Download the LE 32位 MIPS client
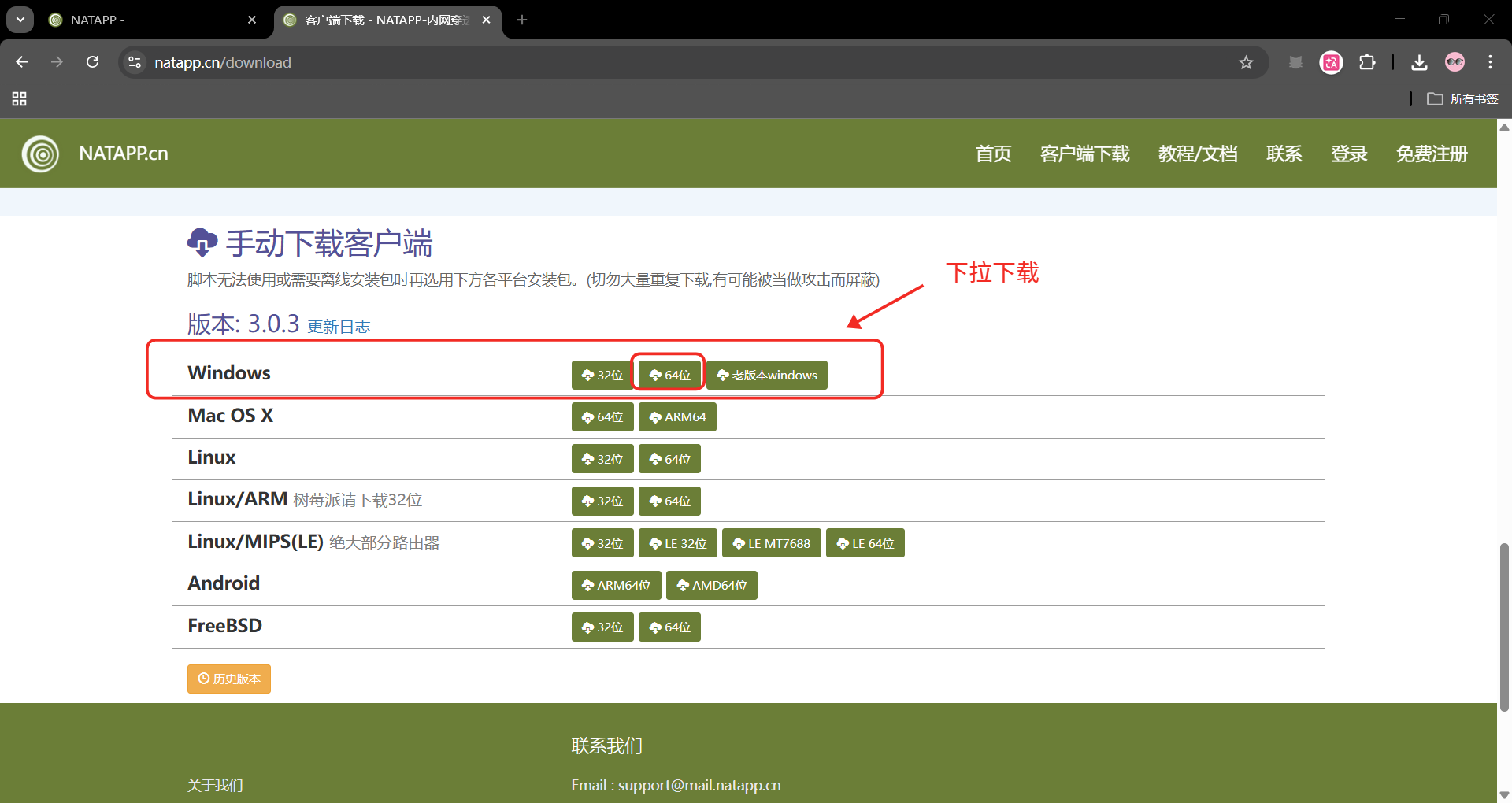1512x803 pixels. 678,543
